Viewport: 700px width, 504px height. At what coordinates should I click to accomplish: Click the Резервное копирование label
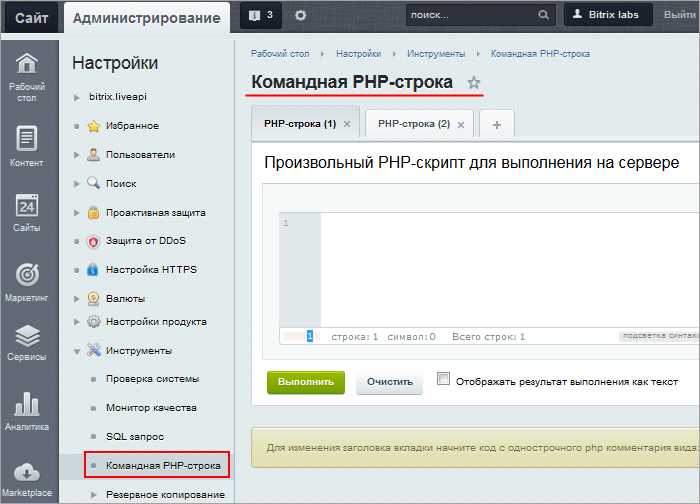pyautogui.click(x=165, y=495)
